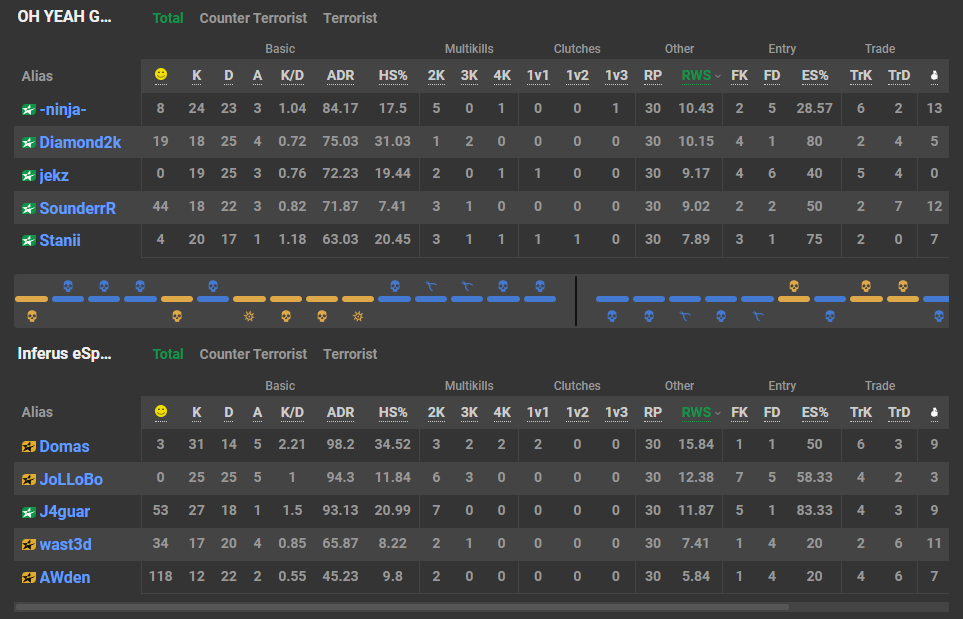Viewport: 963px width, 619px height.
Task: Click the flag icon beside Diamond2k
Action: 28,143
